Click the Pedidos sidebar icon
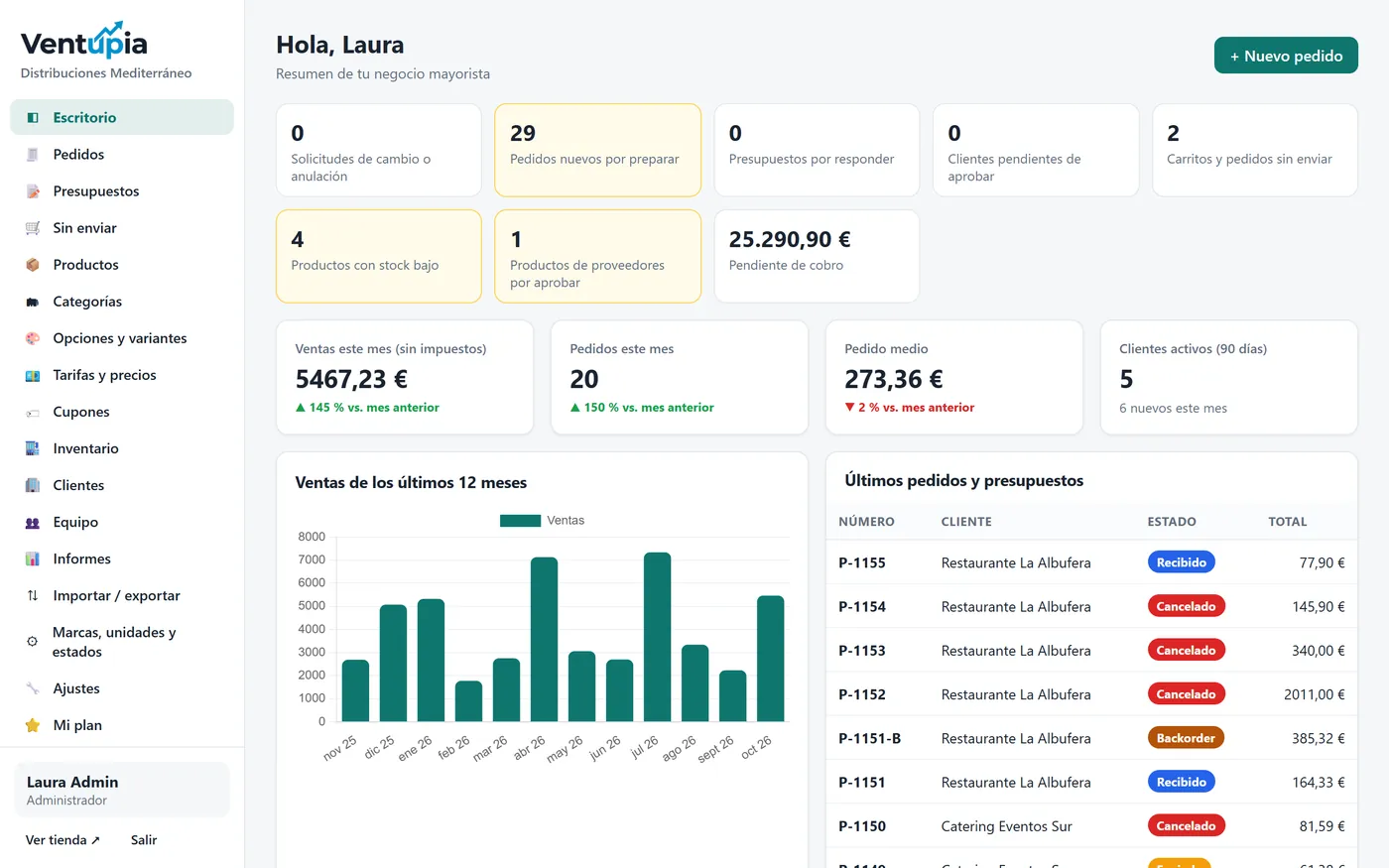The image size is (1389, 868). click(x=33, y=154)
